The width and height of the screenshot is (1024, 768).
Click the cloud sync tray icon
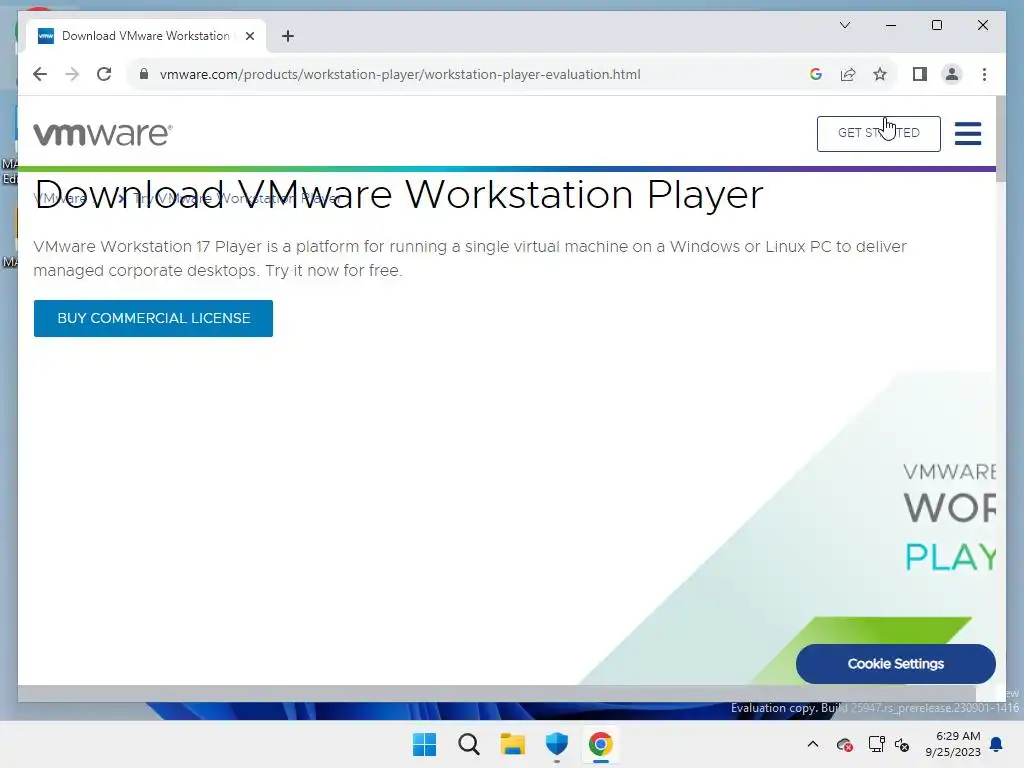pyautogui.click(x=844, y=744)
